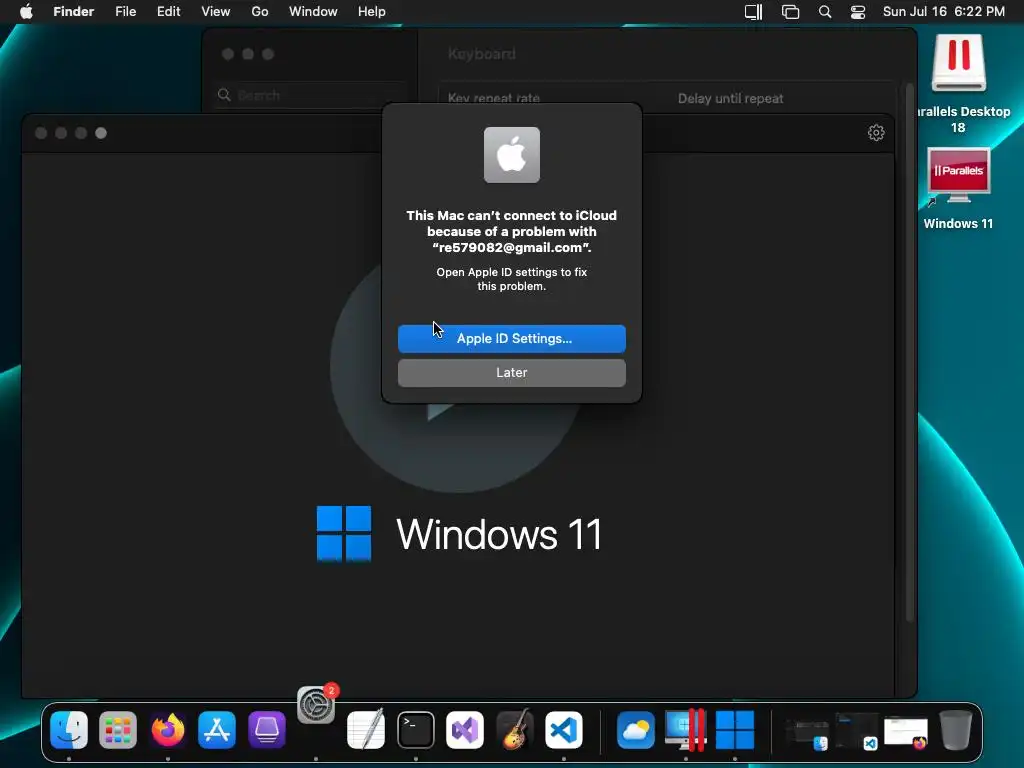Open the File menu
This screenshot has height=768, width=1024.
point(125,12)
